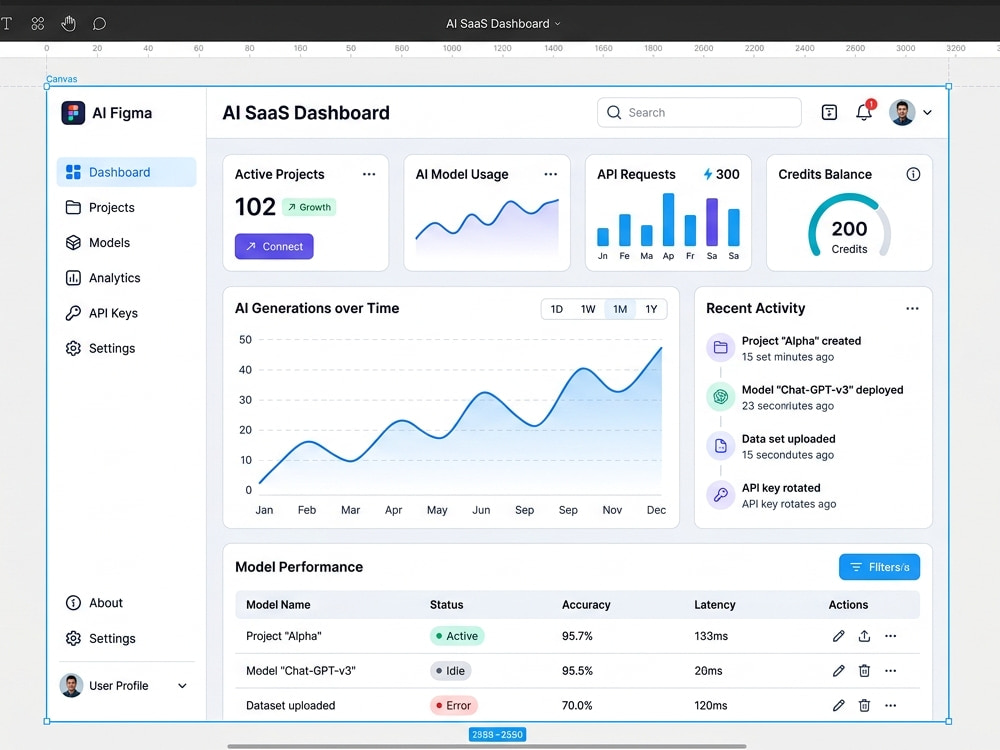Click the AI Figma logo icon
The width and height of the screenshot is (1000, 750).
pyautogui.click(x=73, y=113)
